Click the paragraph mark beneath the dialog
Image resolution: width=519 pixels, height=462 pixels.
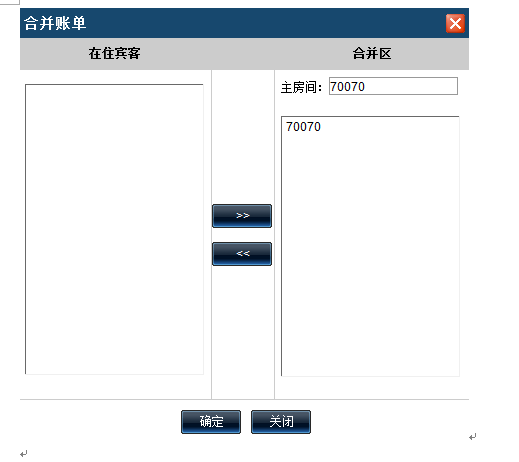[x=23, y=454]
